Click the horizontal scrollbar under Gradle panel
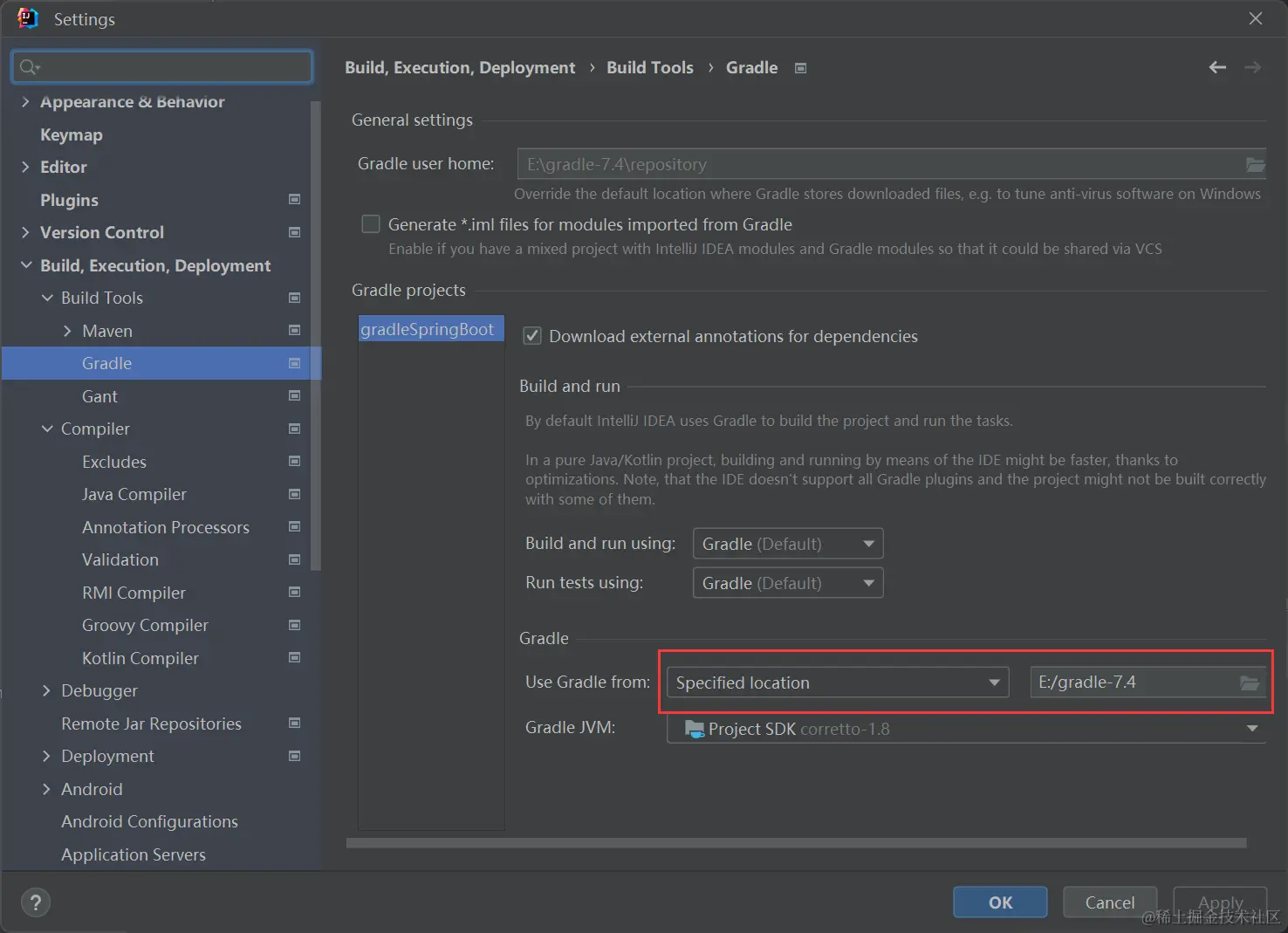Screen dimensions: 1288x933 pyautogui.click(x=796, y=843)
